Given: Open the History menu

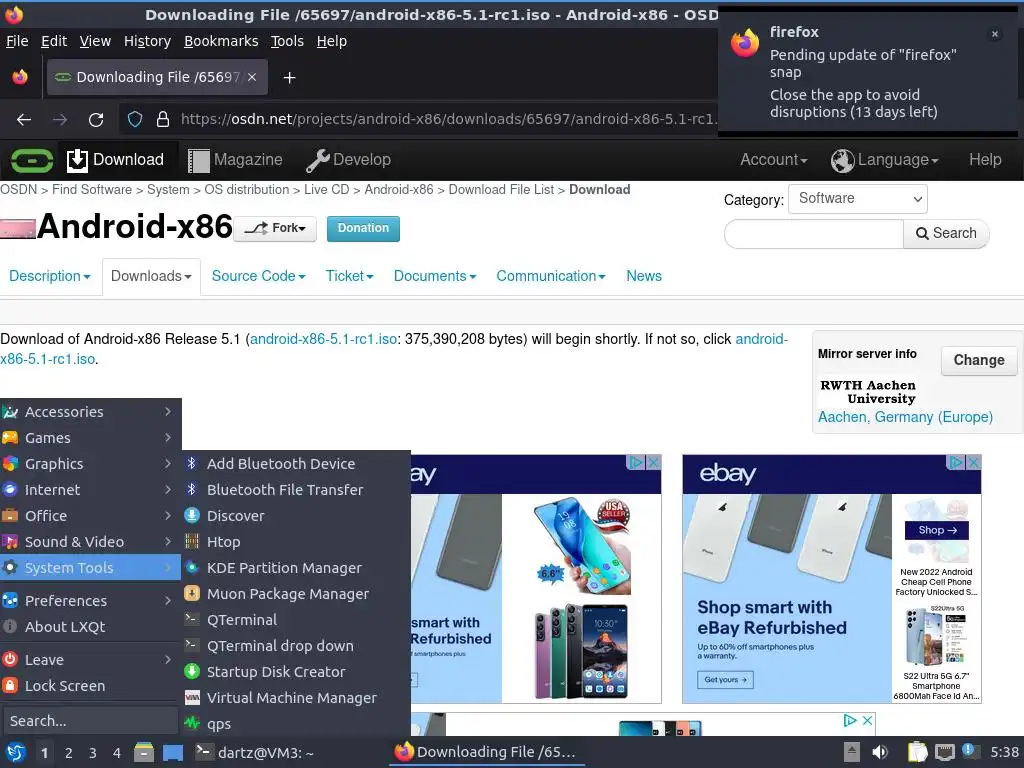Looking at the screenshot, I should (x=147, y=41).
